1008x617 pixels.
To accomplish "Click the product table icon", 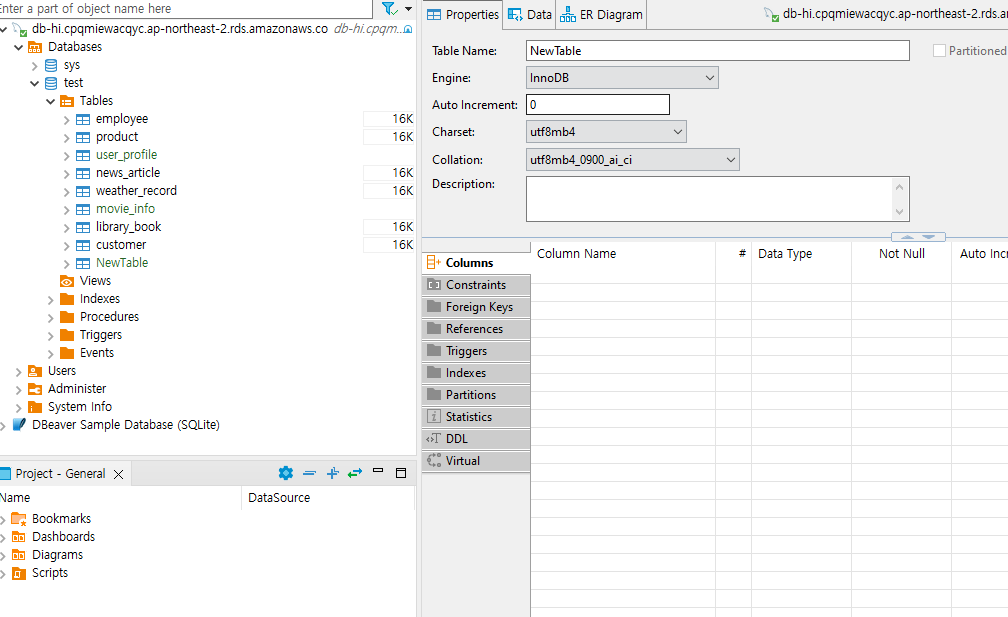I will tap(83, 138).
